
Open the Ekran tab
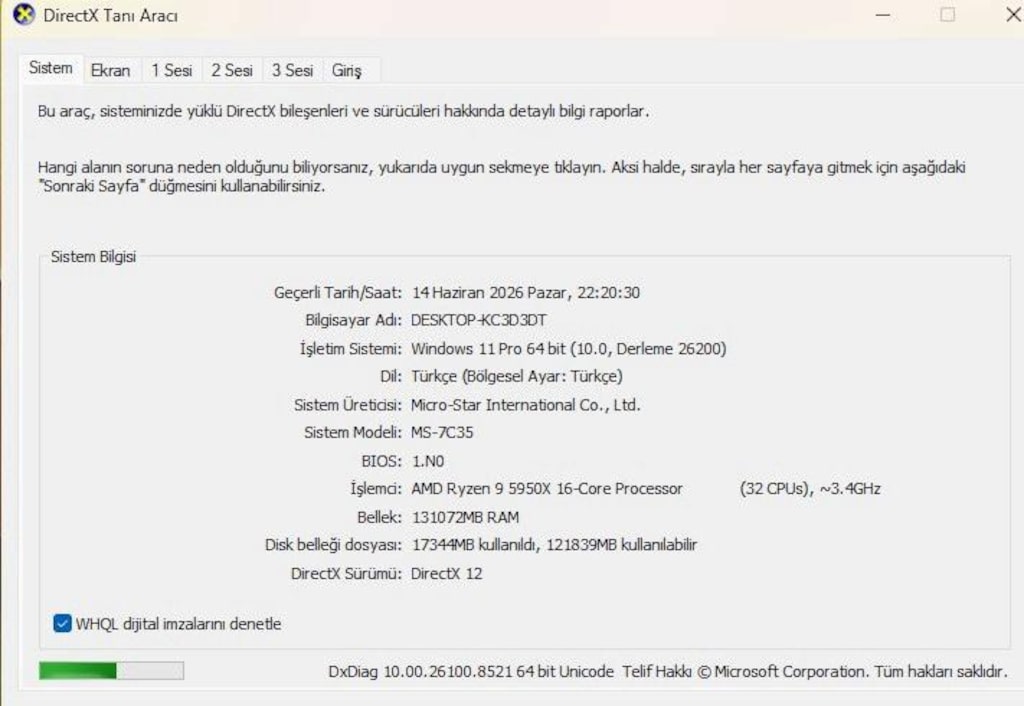[110, 71]
